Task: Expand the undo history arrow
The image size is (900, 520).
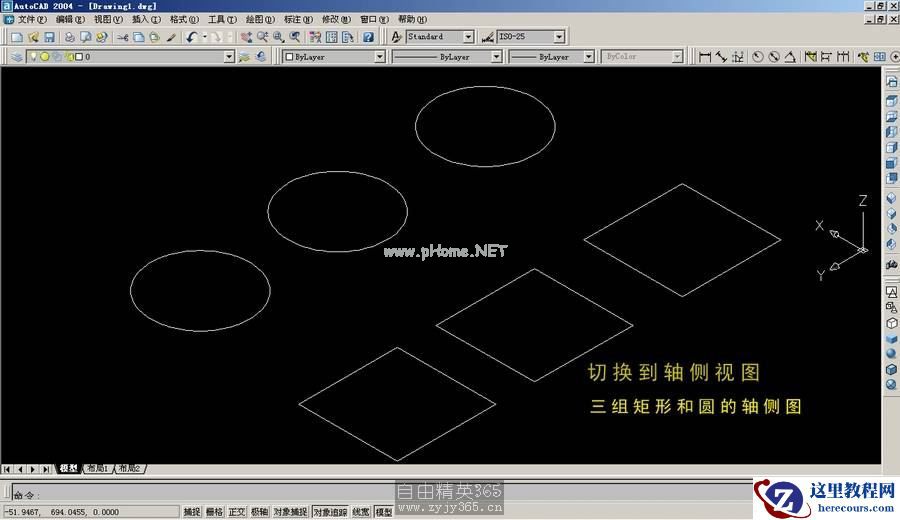Action: [204, 37]
